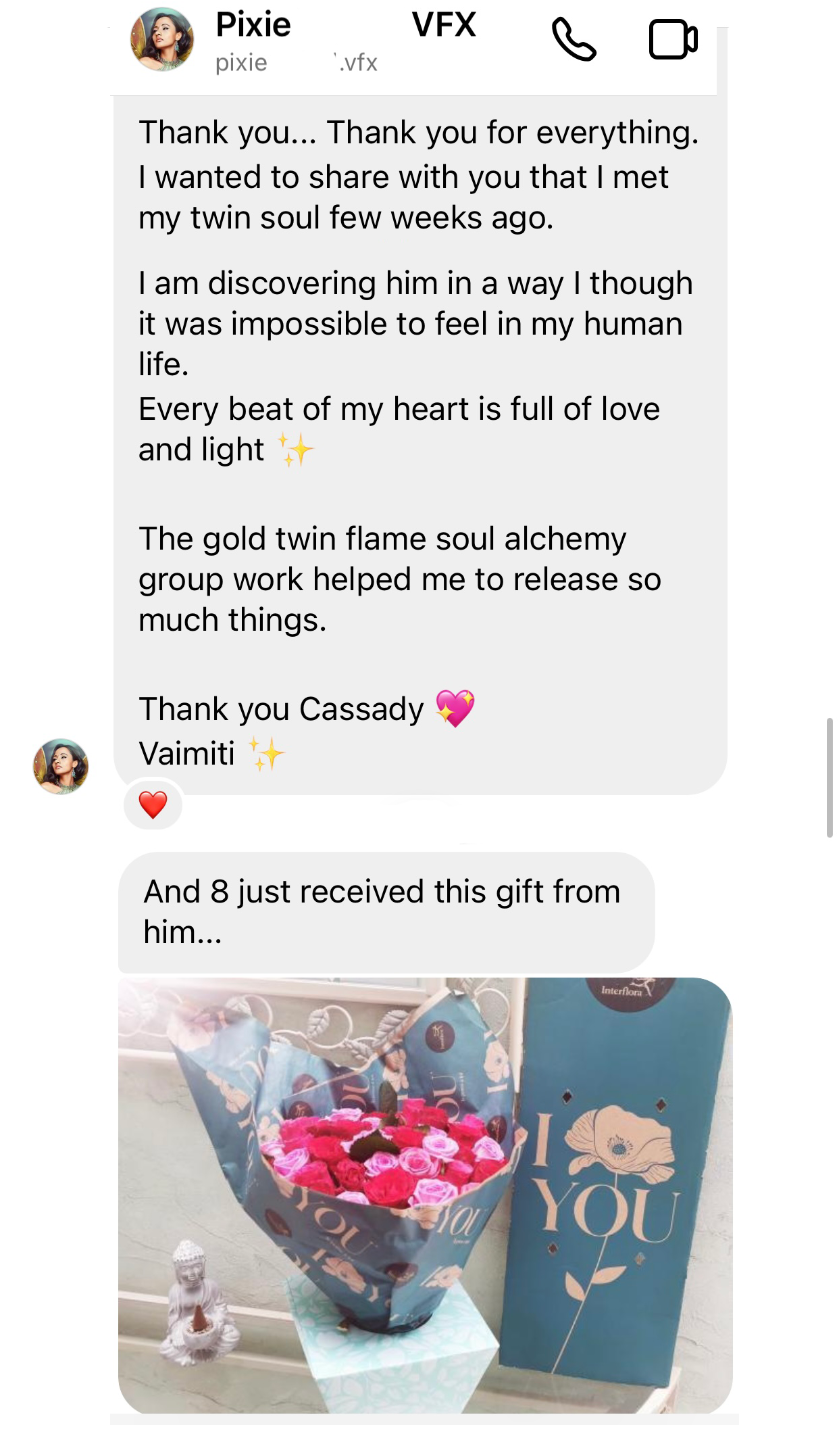Viewport: 839px width, 1440px height.
Task: Tap the sparkles emoji after 'and light'
Action: (x=296, y=450)
